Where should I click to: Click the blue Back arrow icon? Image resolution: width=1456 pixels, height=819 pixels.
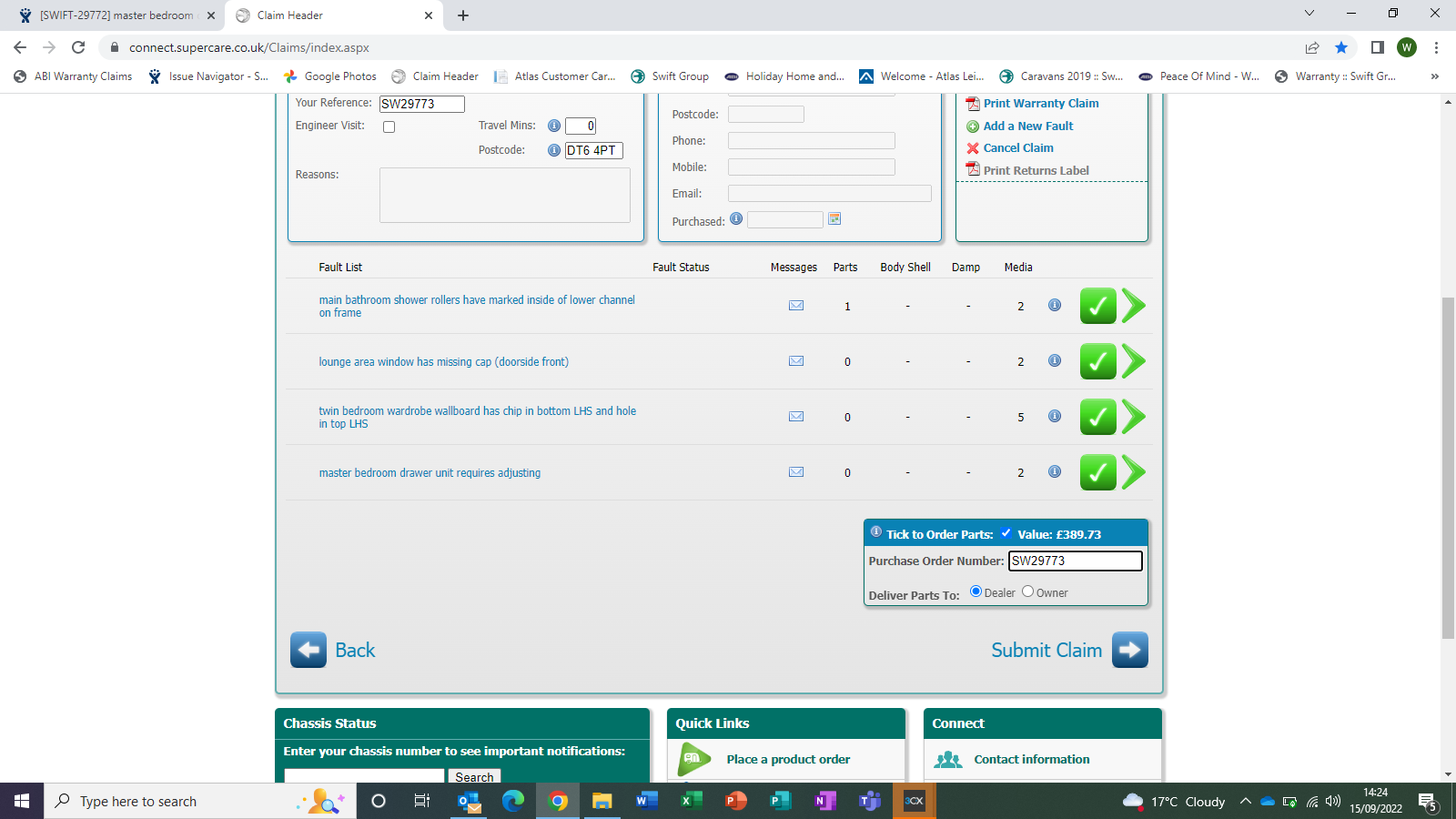tap(308, 650)
